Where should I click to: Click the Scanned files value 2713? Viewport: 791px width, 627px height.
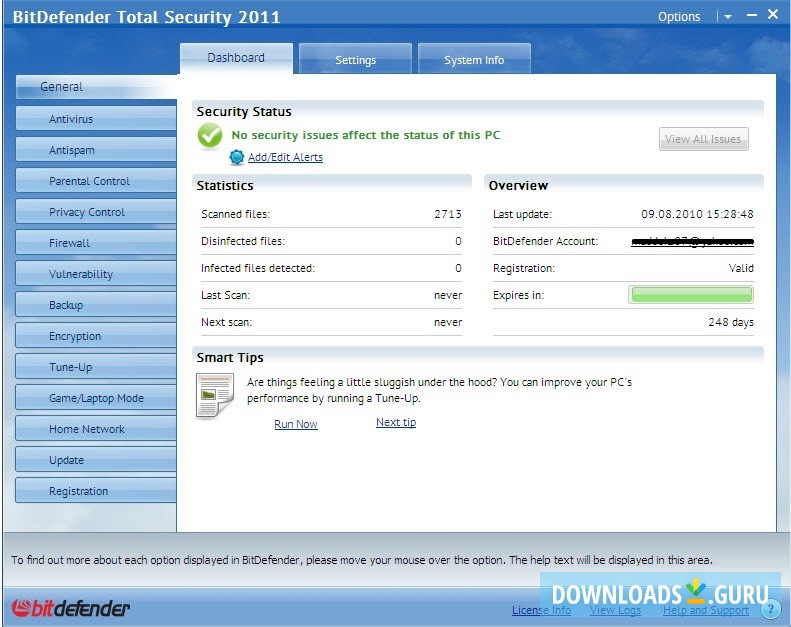pos(448,214)
